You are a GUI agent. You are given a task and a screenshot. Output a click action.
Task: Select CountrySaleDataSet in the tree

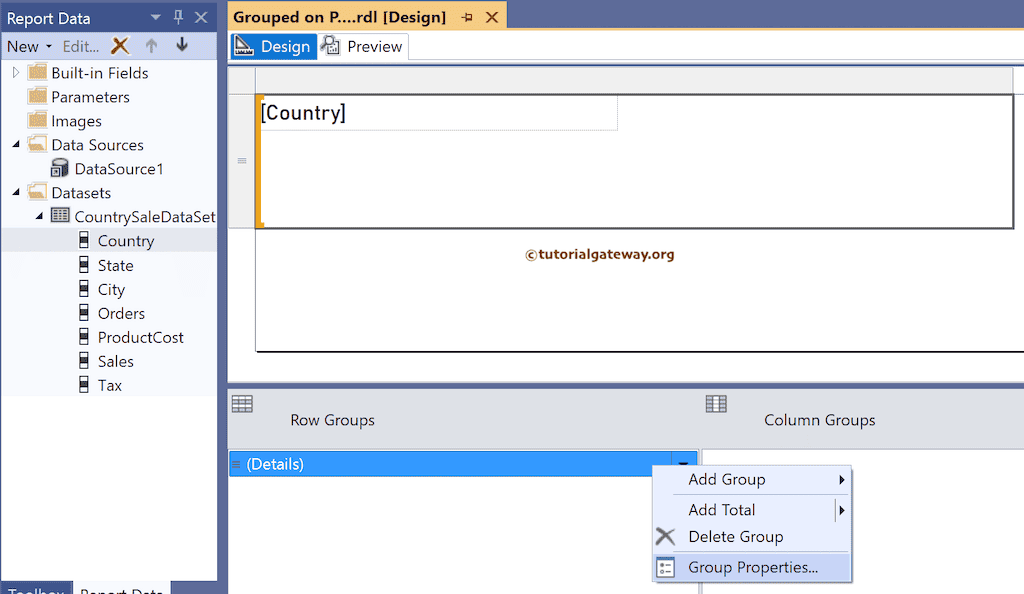tap(144, 217)
